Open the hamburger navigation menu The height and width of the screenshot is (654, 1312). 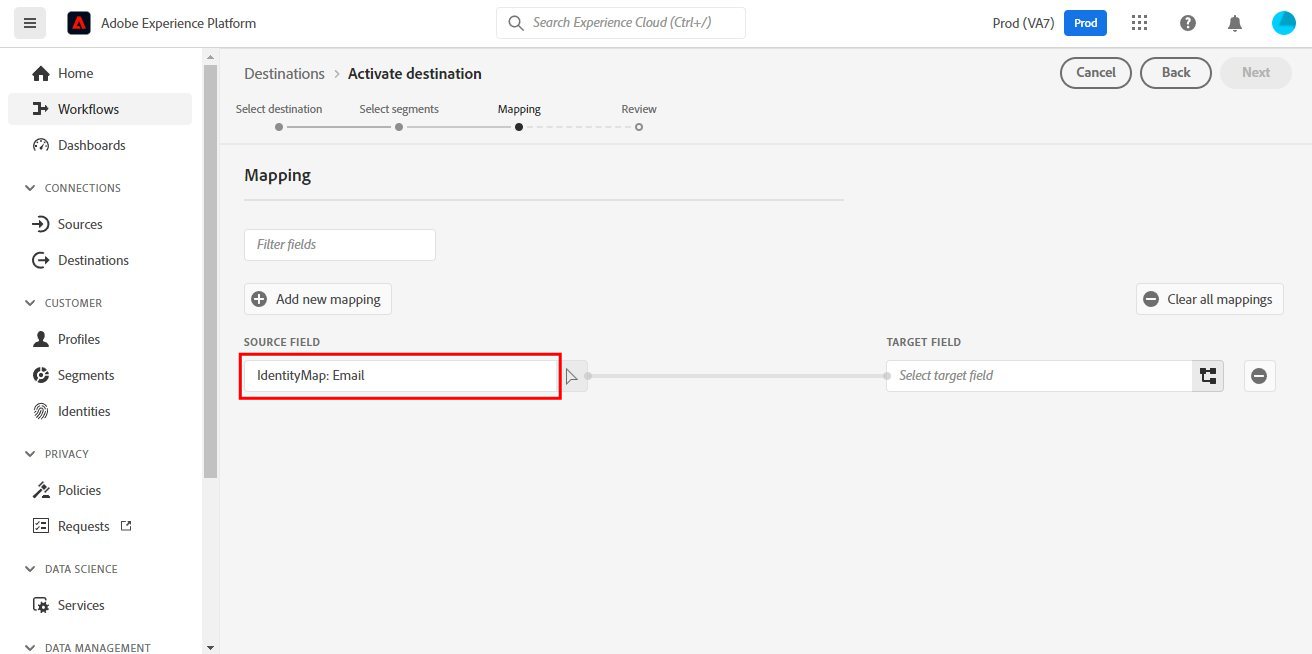(x=29, y=23)
